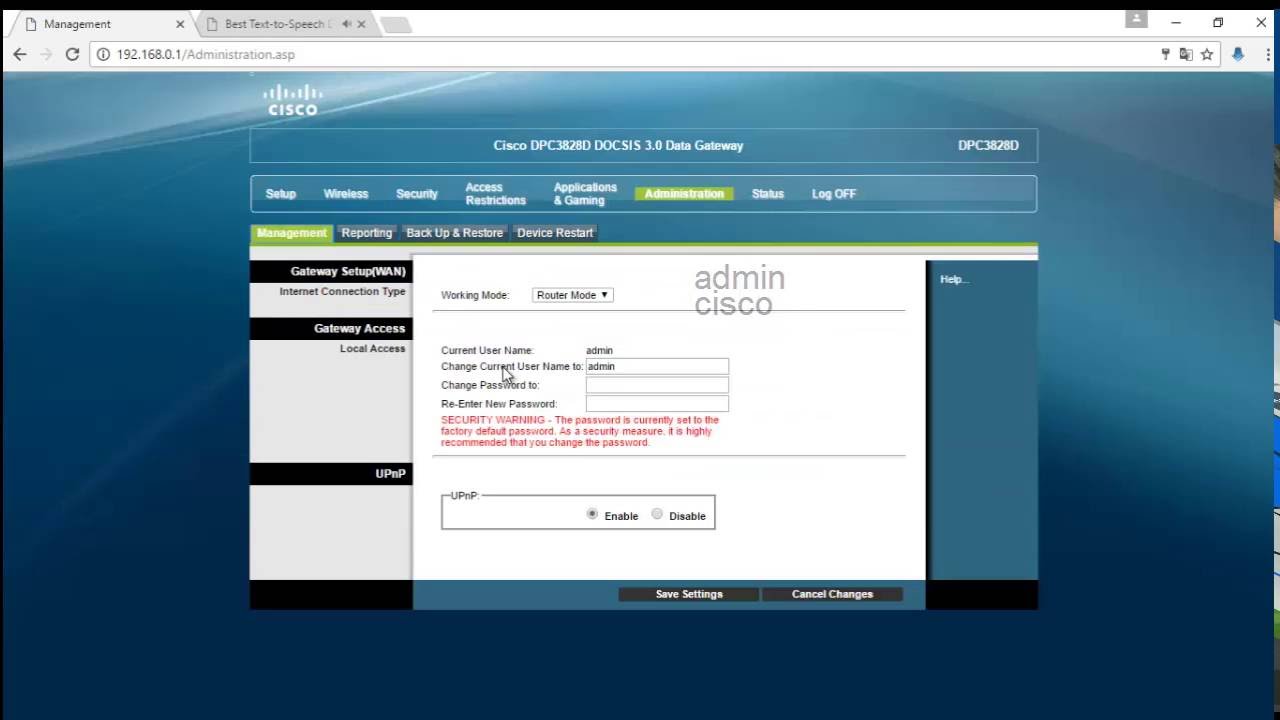Open the Setup menu
The height and width of the screenshot is (720, 1280).
click(x=281, y=194)
